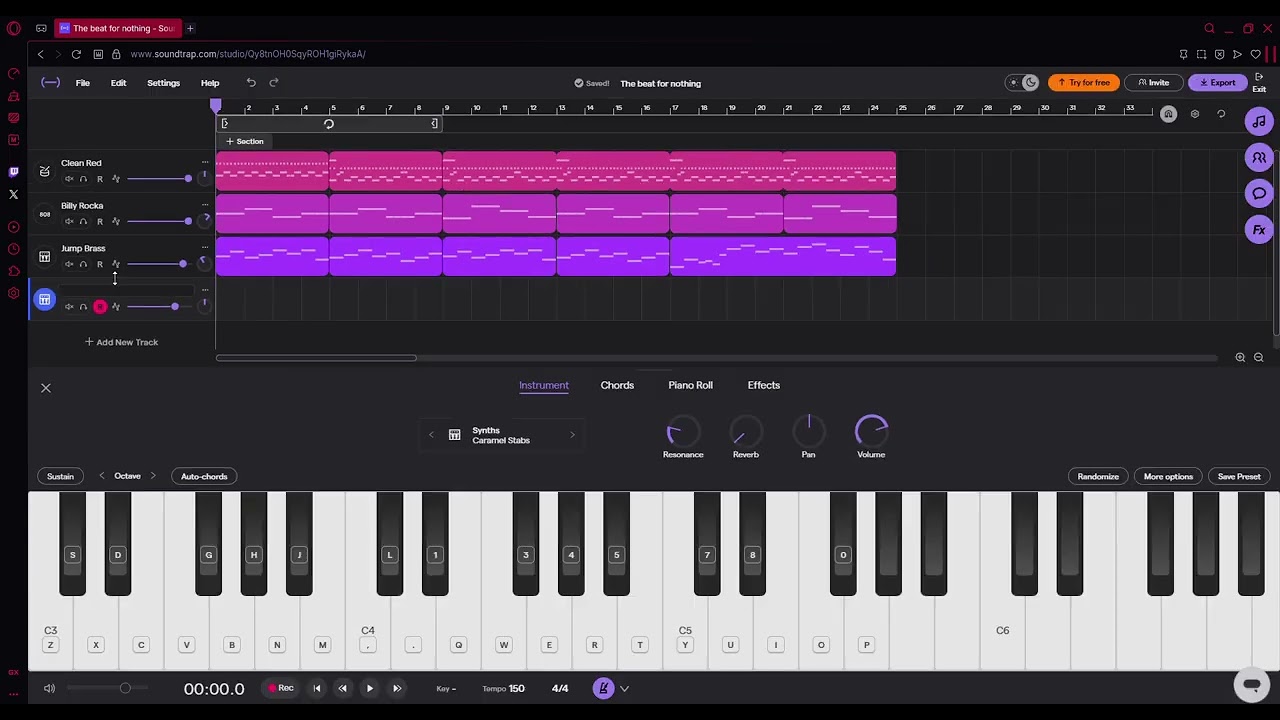Open the hexagon settings icon near ruler
Screen dimensions: 1280x720
point(1195,114)
